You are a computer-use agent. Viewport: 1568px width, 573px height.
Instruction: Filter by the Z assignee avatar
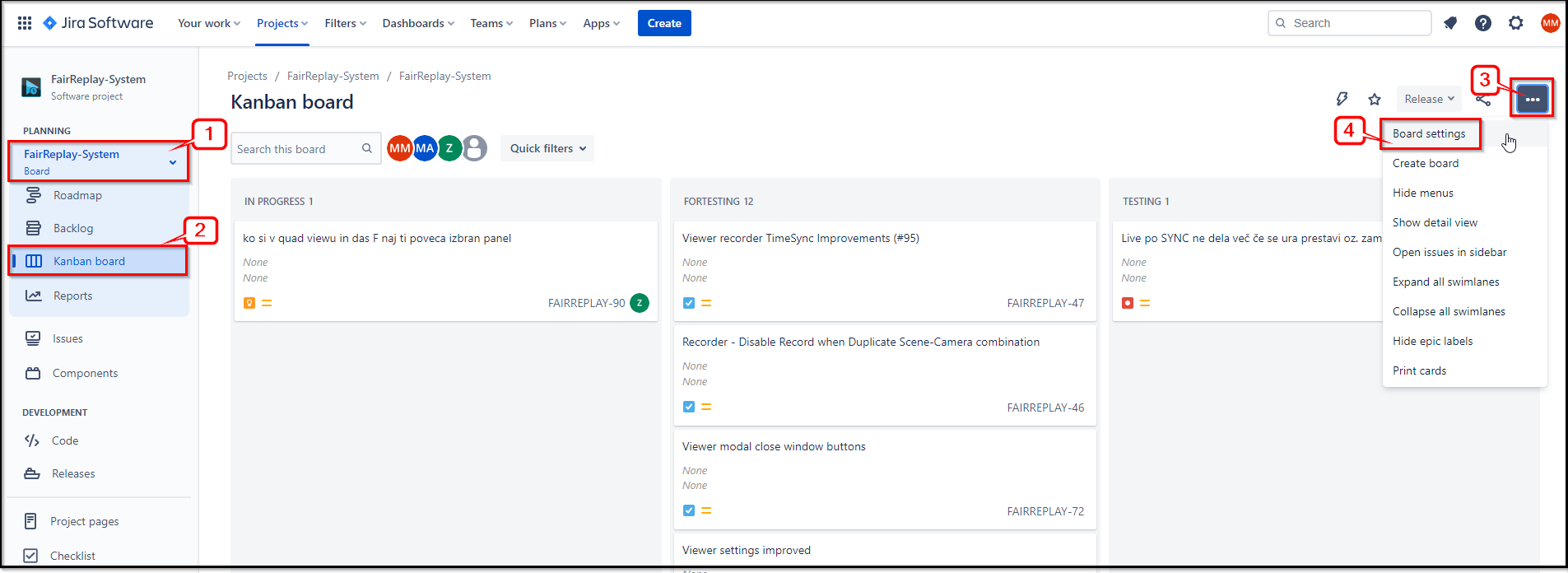point(449,148)
